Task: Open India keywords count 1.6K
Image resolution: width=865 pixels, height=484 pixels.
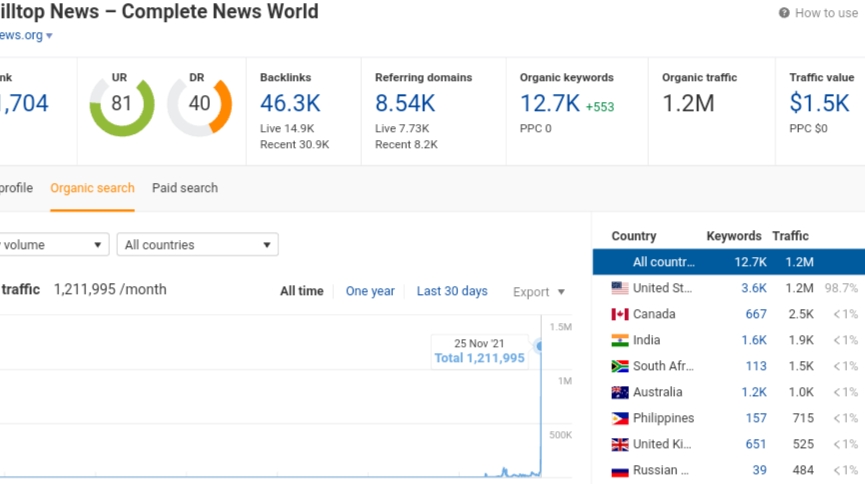Action: 754,340
